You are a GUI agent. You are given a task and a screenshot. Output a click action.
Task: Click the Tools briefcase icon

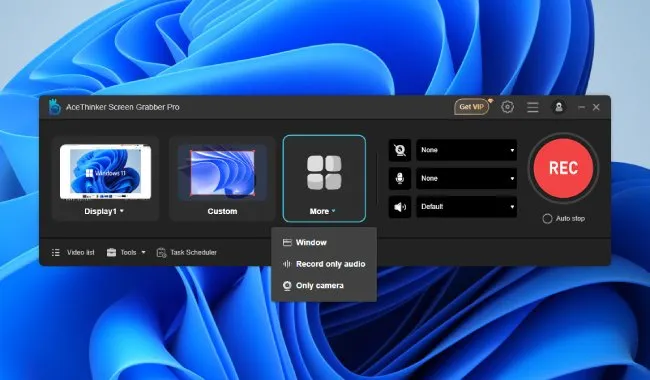(111, 252)
